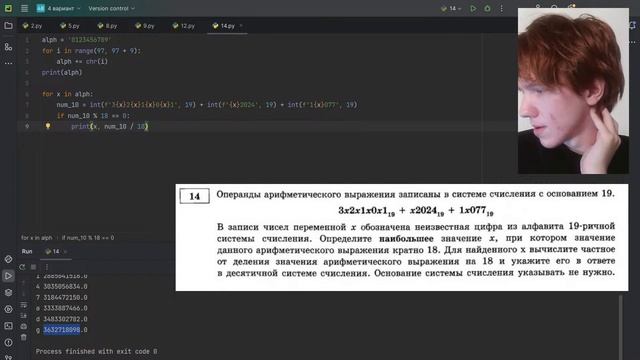Screen dimensions: 640x360
Task: Click the yellow lightbulb quick-fix icon
Action: pos(48,126)
